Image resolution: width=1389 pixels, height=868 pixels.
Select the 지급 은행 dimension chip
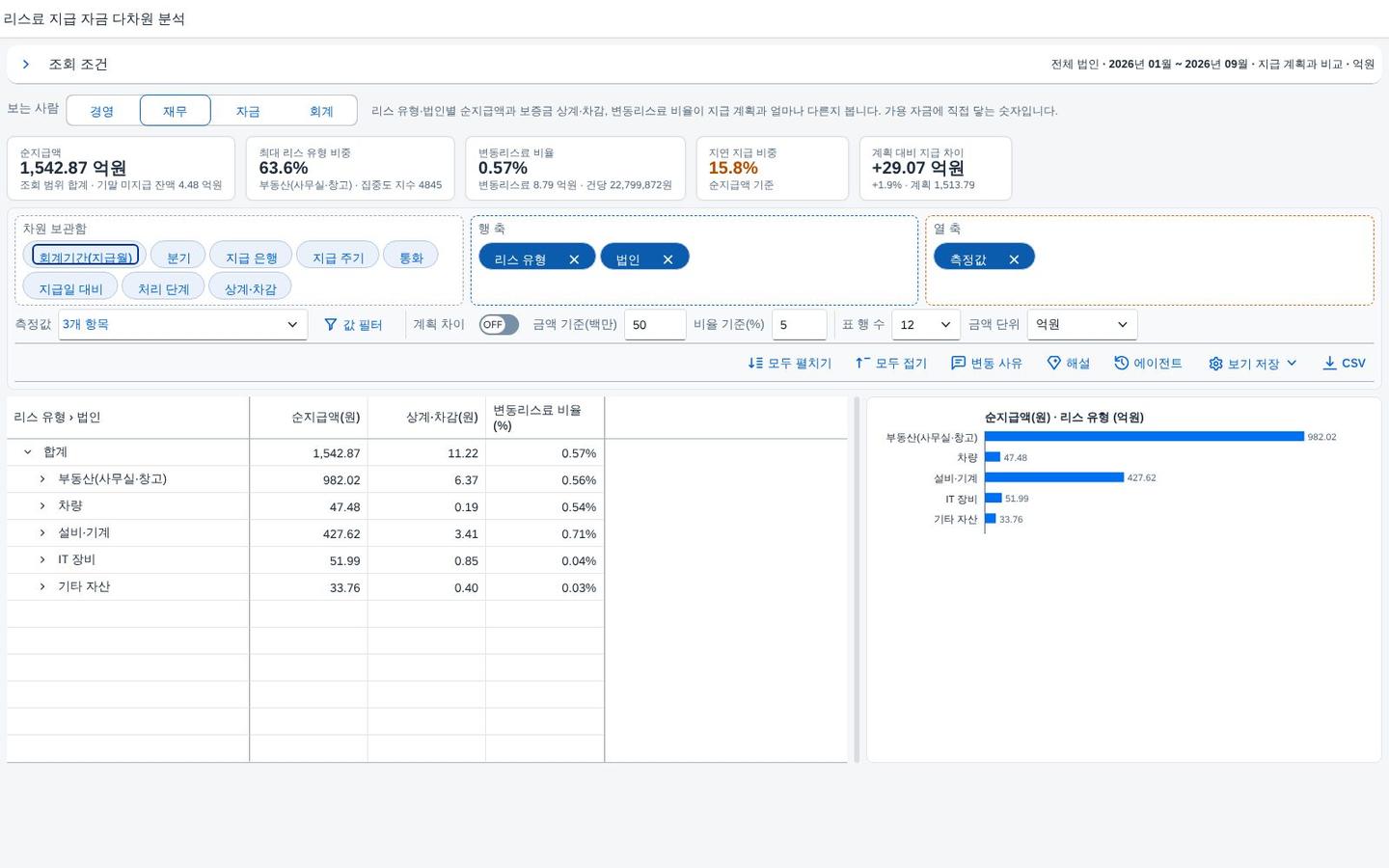click(x=251, y=256)
